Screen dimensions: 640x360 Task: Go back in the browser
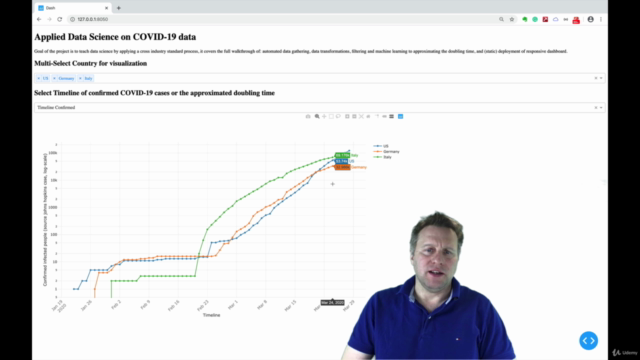39,19
